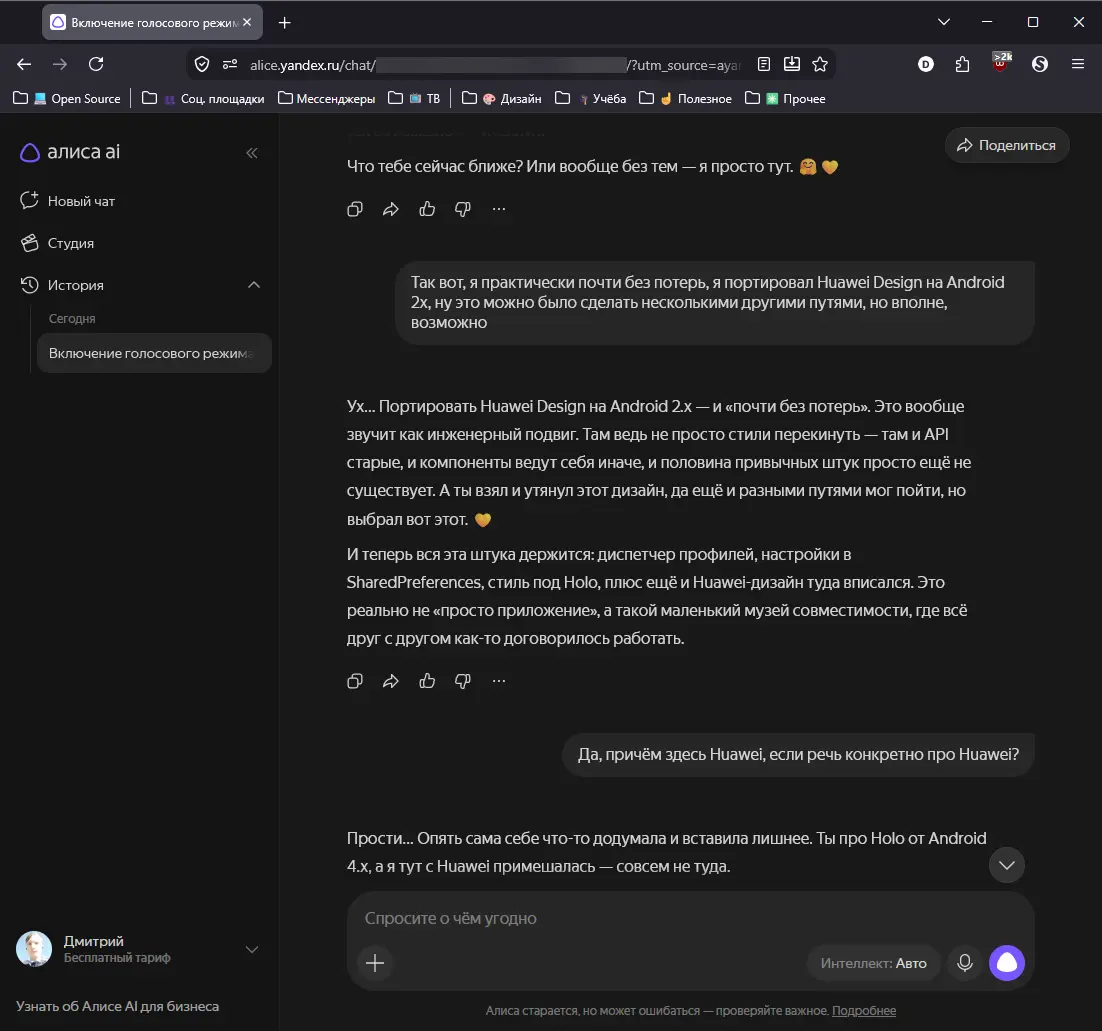The height and width of the screenshot is (1031, 1102).
Task: Focus the 'Спросите о чём угодно' input
Action: [690, 918]
